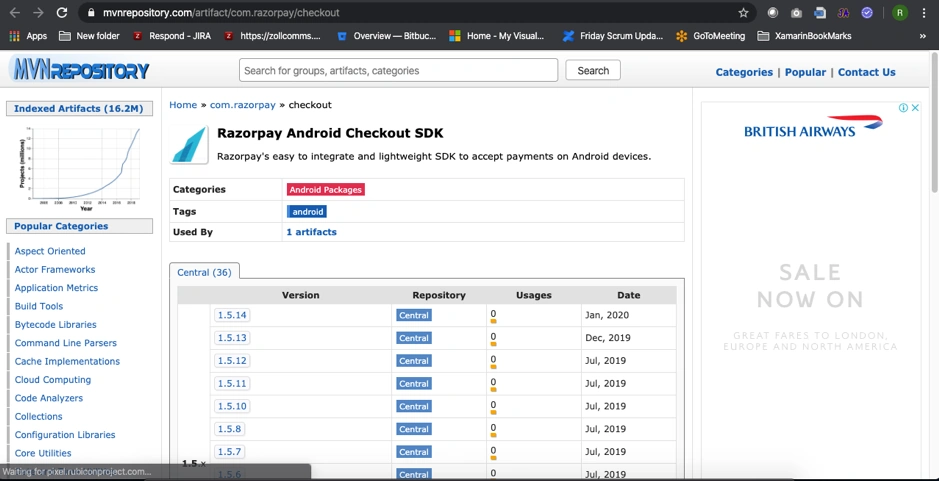Open version 1.5.11
Image resolution: width=939 pixels, height=481 pixels.
232,383
